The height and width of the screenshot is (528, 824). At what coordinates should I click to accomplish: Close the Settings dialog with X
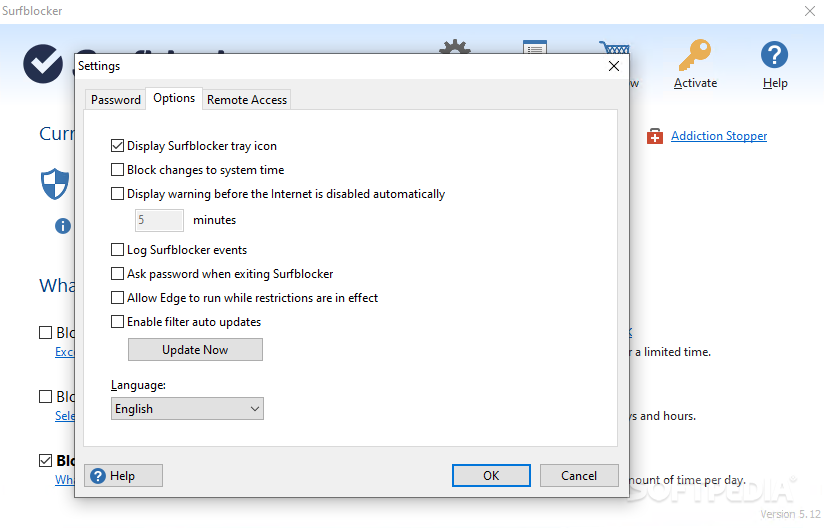coord(613,66)
